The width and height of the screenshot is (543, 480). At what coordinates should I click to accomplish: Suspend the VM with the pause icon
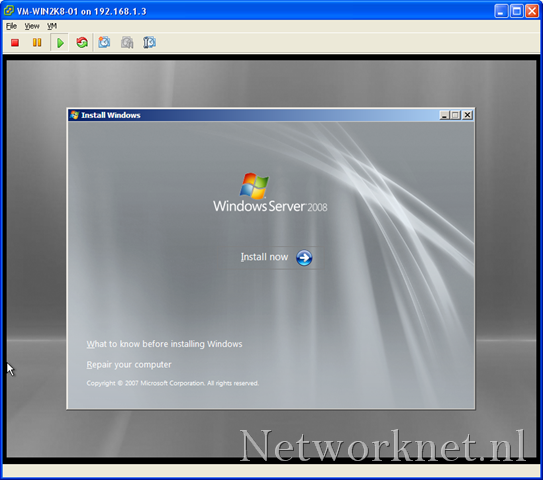pyautogui.click(x=37, y=43)
